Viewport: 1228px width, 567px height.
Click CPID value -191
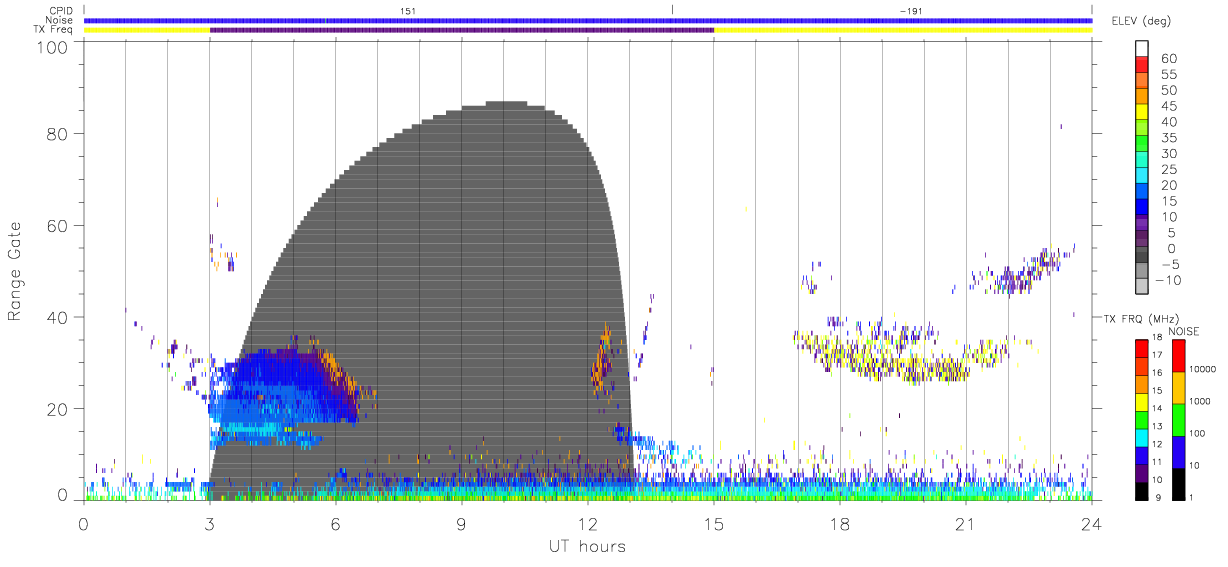(910, 10)
